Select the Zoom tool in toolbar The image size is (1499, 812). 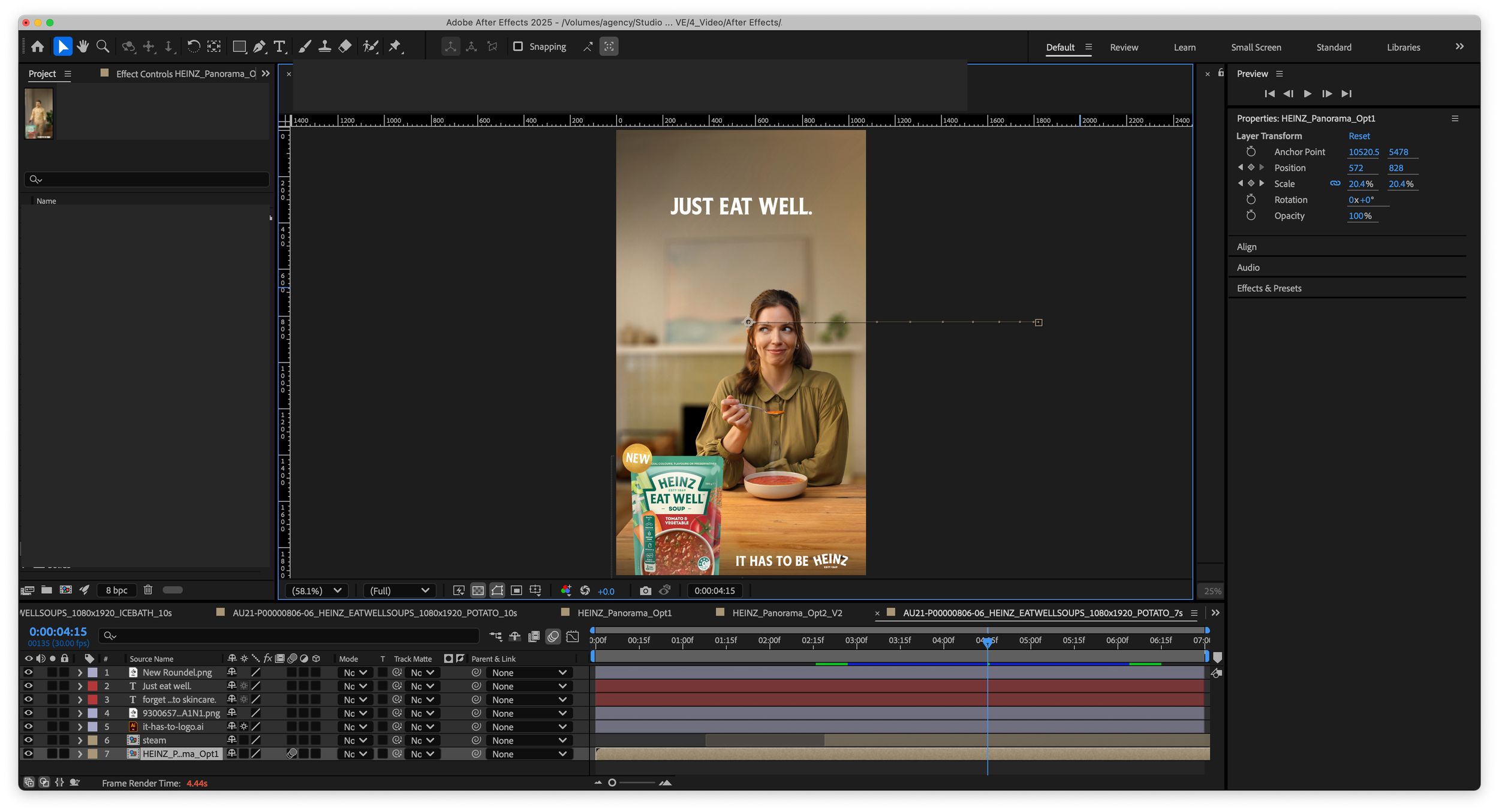click(x=103, y=46)
